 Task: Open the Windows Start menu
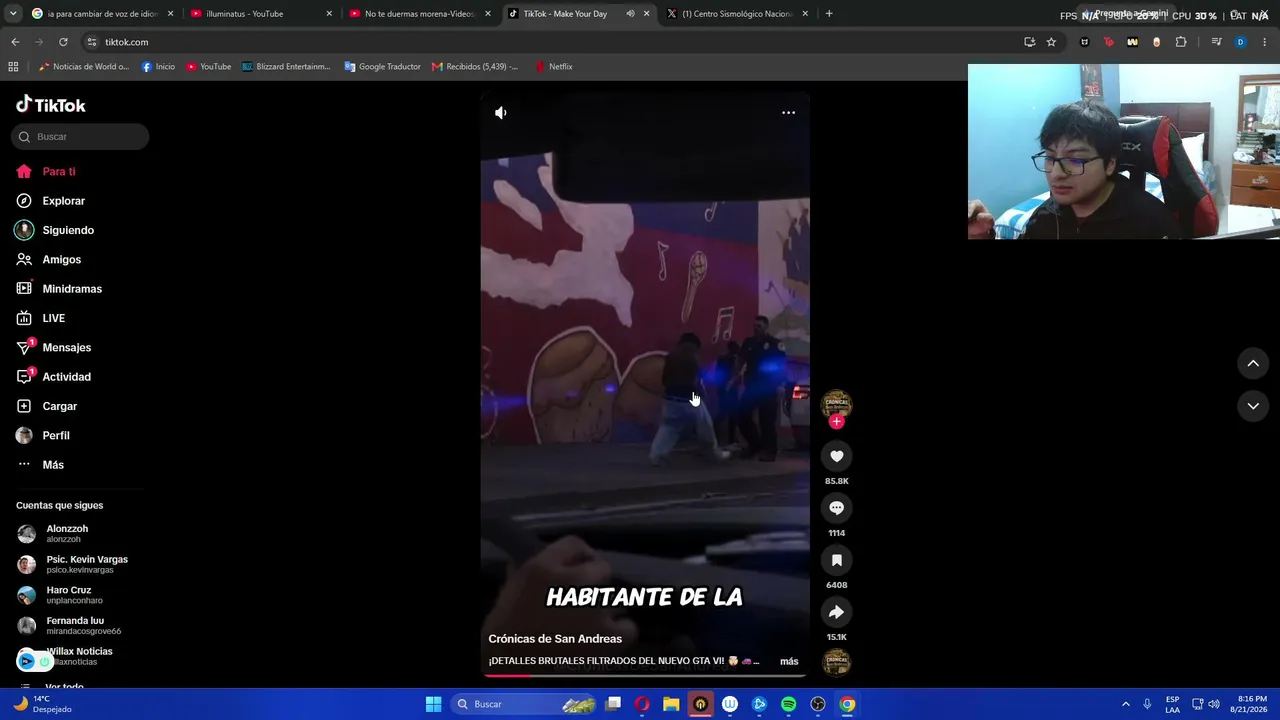click(x=433, y=704)
